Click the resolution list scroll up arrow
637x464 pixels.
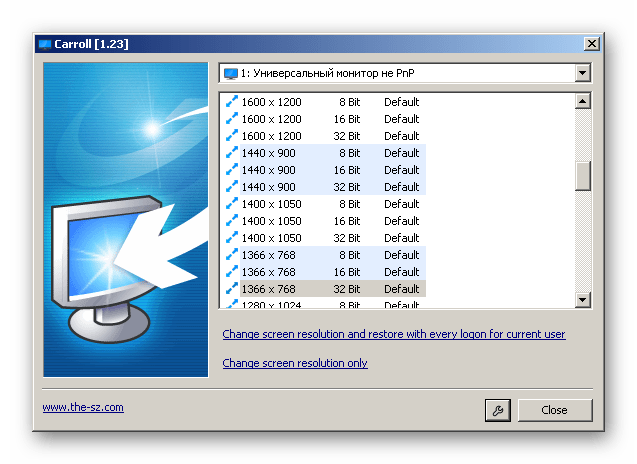tap(583, 101)
